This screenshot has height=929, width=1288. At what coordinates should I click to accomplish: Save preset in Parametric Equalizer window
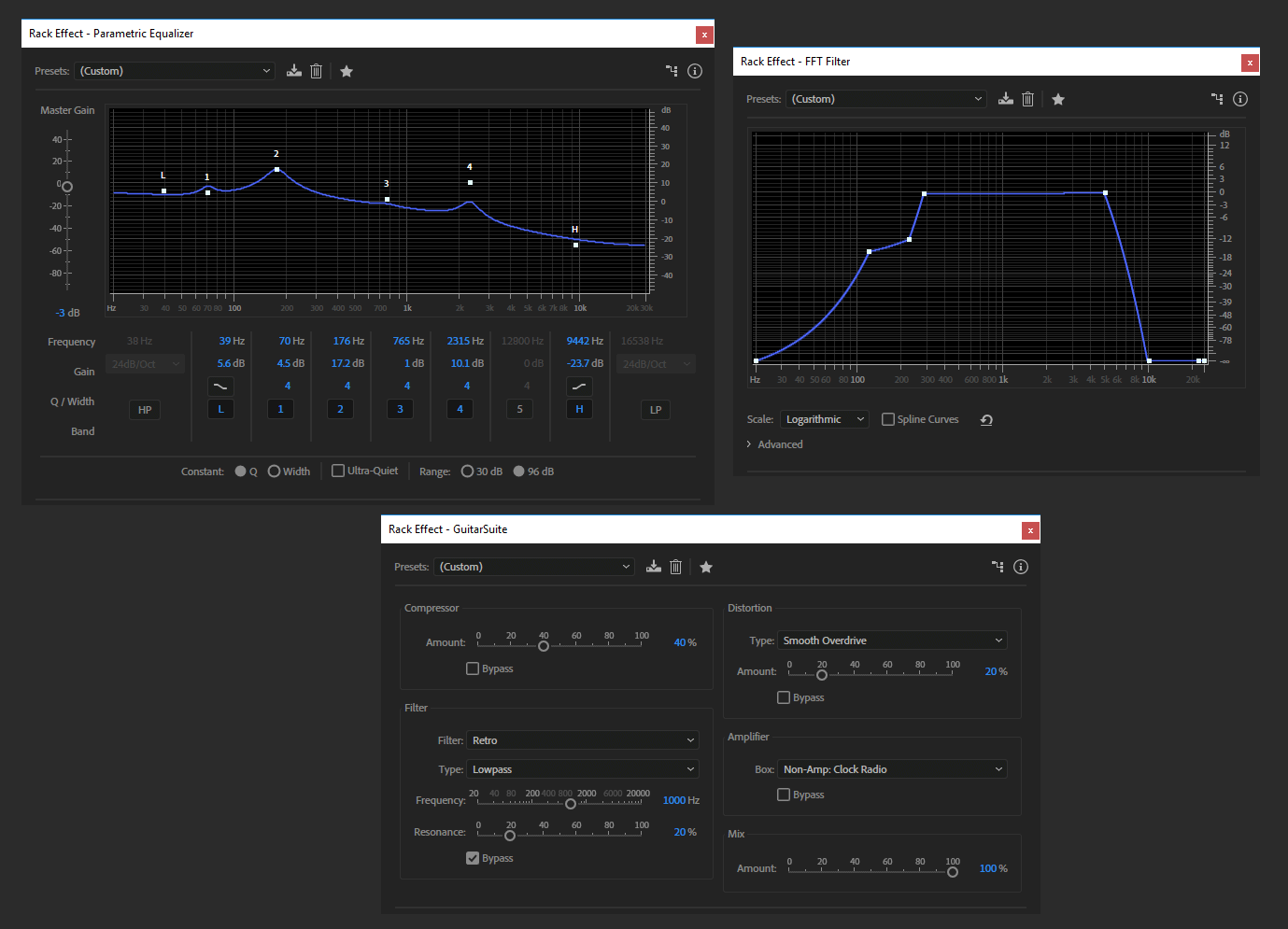click(x=294, y=71)
